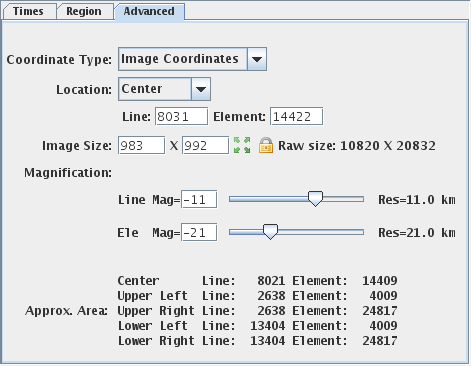The height and width of the screenshot is (366, 471).
Task: Click the Res=11.0 km label
Action: click(417, 200)
